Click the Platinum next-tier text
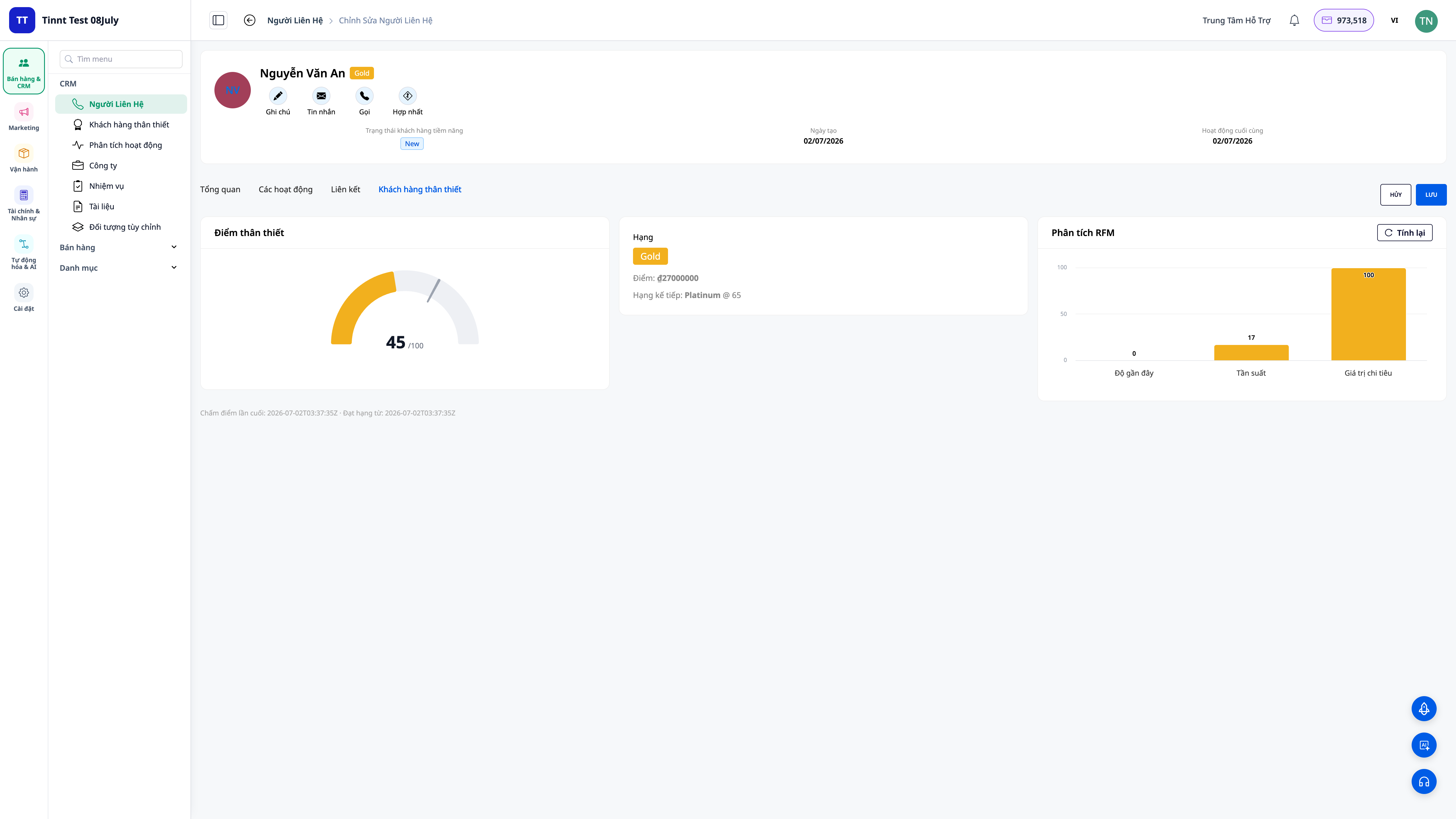 tap(702, 295)
